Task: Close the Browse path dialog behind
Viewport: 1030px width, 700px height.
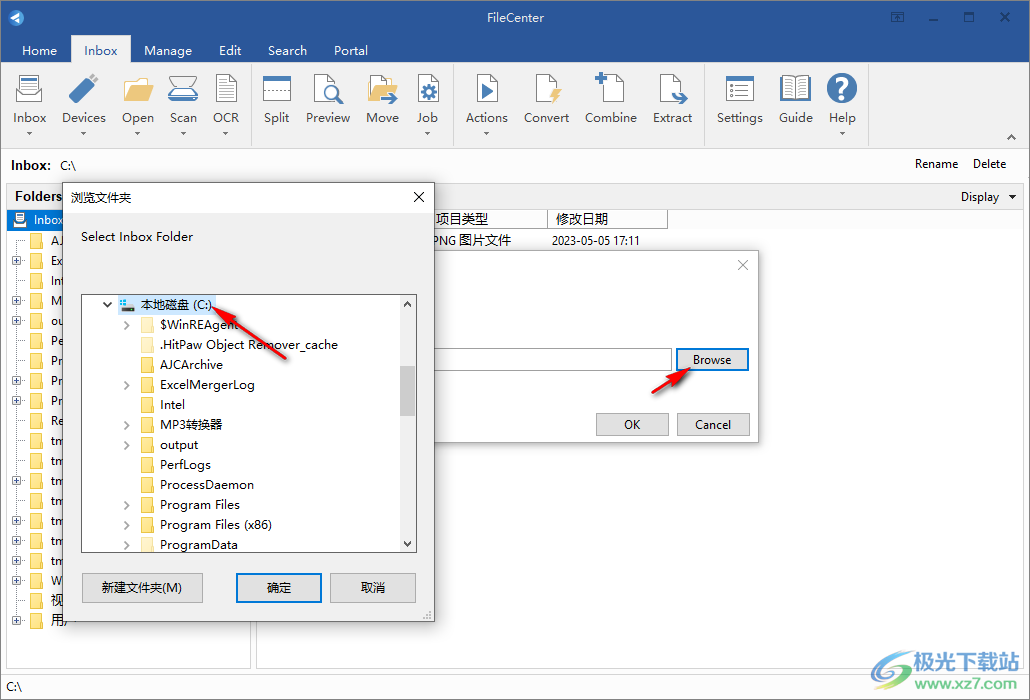Action: tap(743, 265)
